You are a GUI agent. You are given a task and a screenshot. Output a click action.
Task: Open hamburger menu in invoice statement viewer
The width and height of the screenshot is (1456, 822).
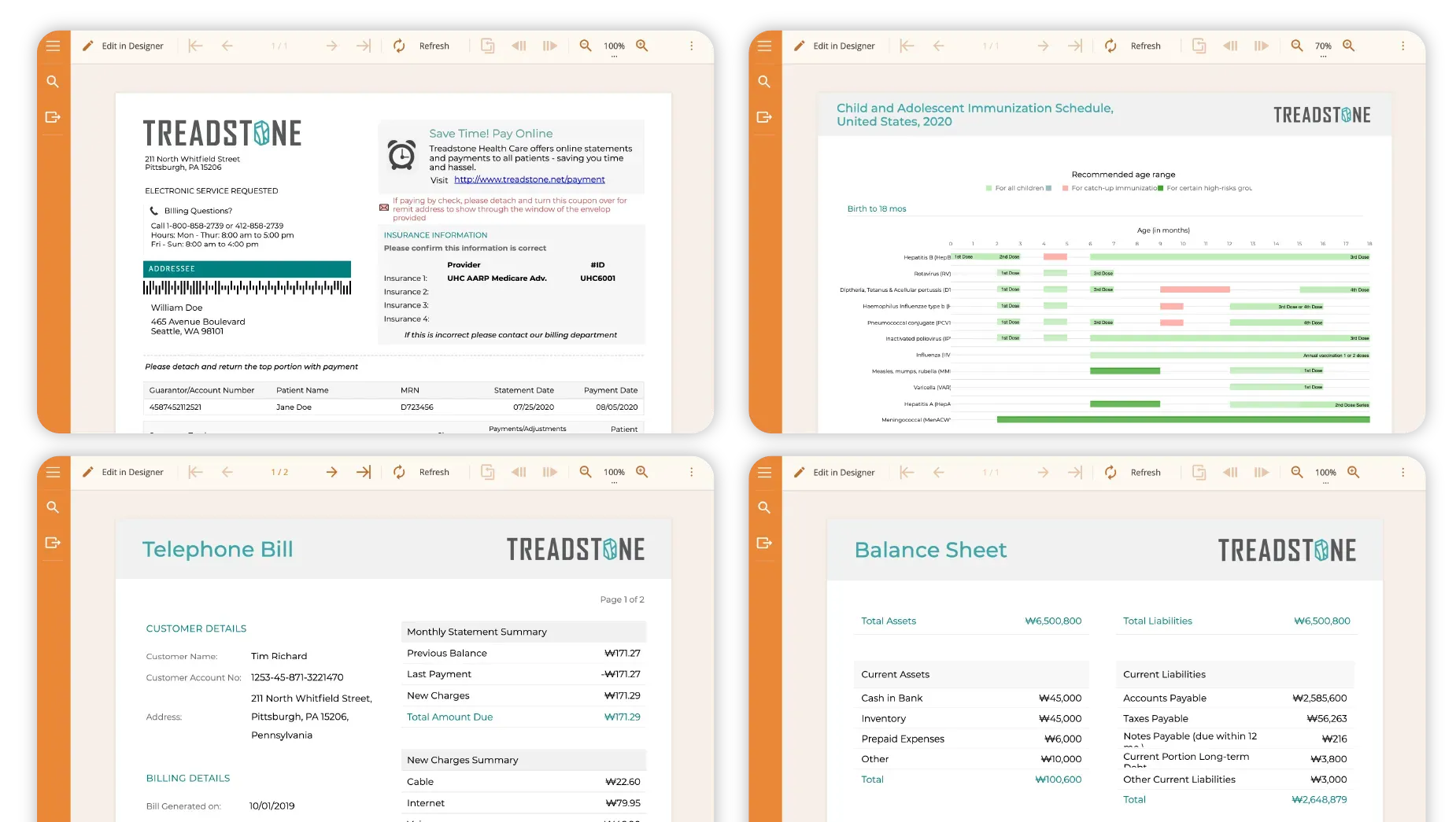tap(53, 46)
